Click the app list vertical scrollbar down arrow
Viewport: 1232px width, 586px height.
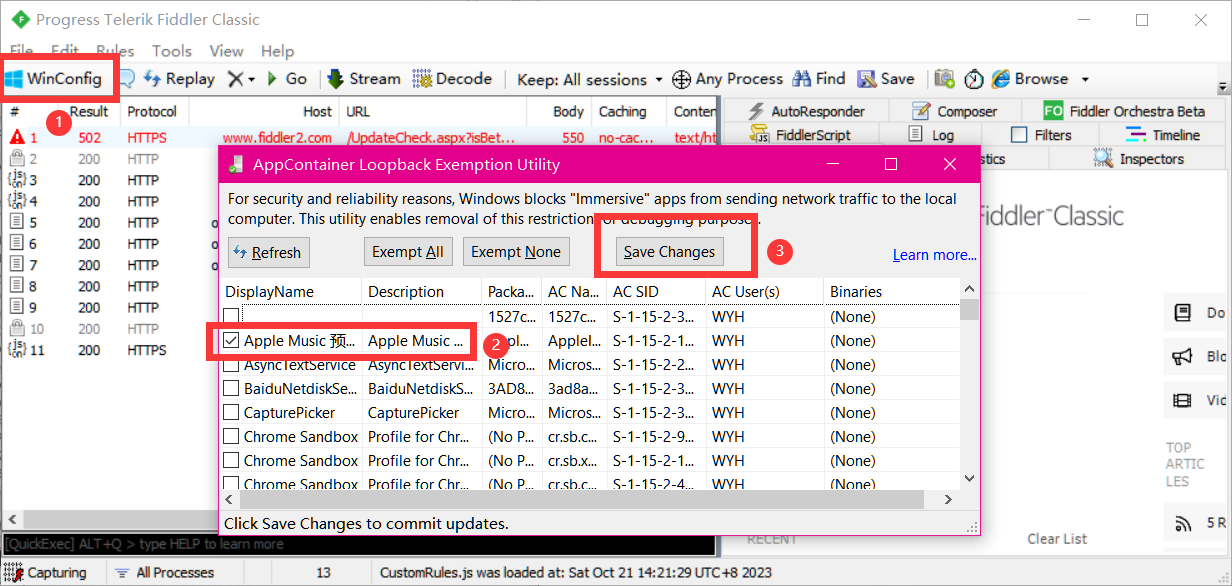[968, 478]
